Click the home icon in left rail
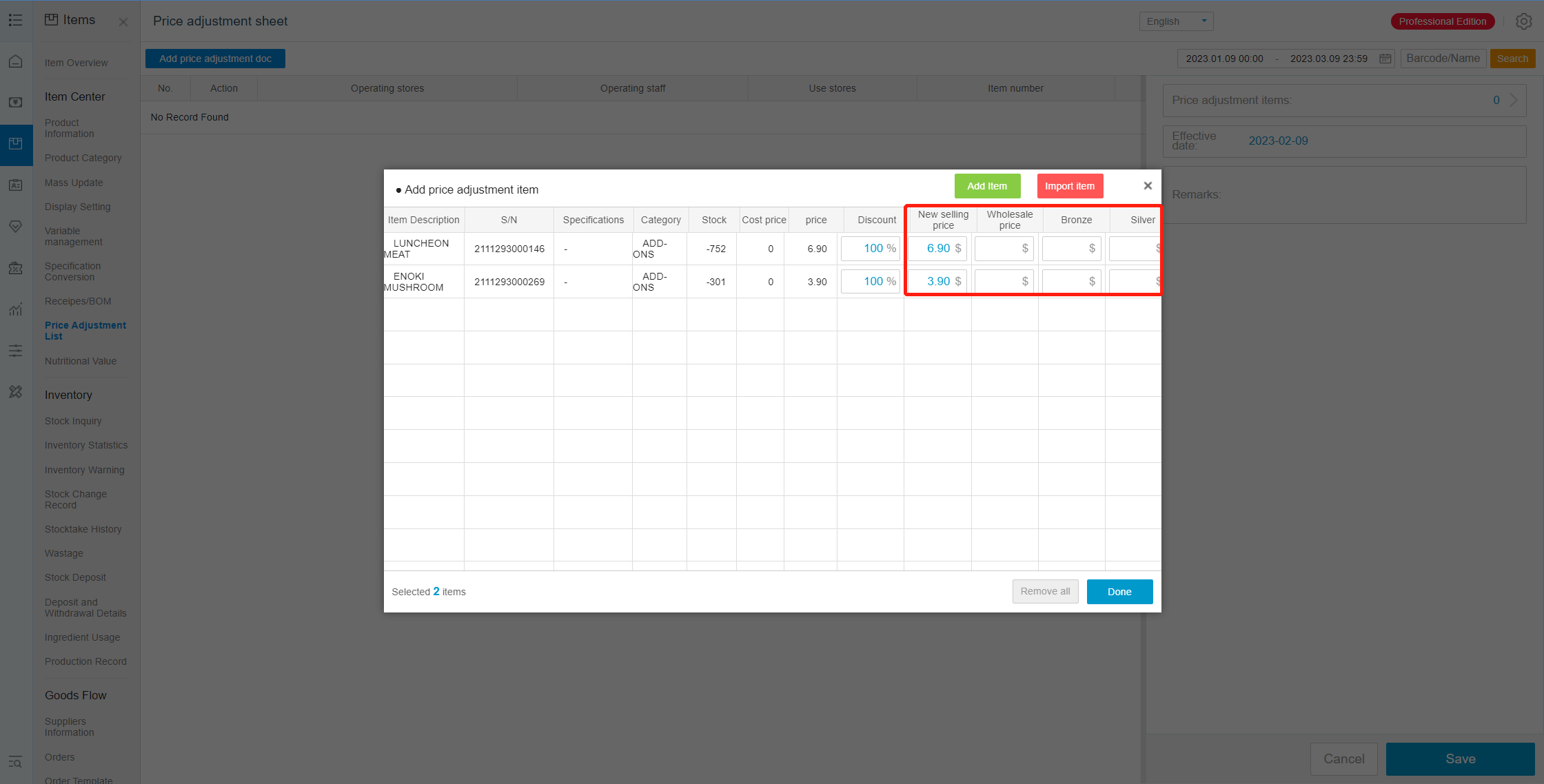Image resolution: width=1544 pixels, height=784 pixels. coord(16,62)
